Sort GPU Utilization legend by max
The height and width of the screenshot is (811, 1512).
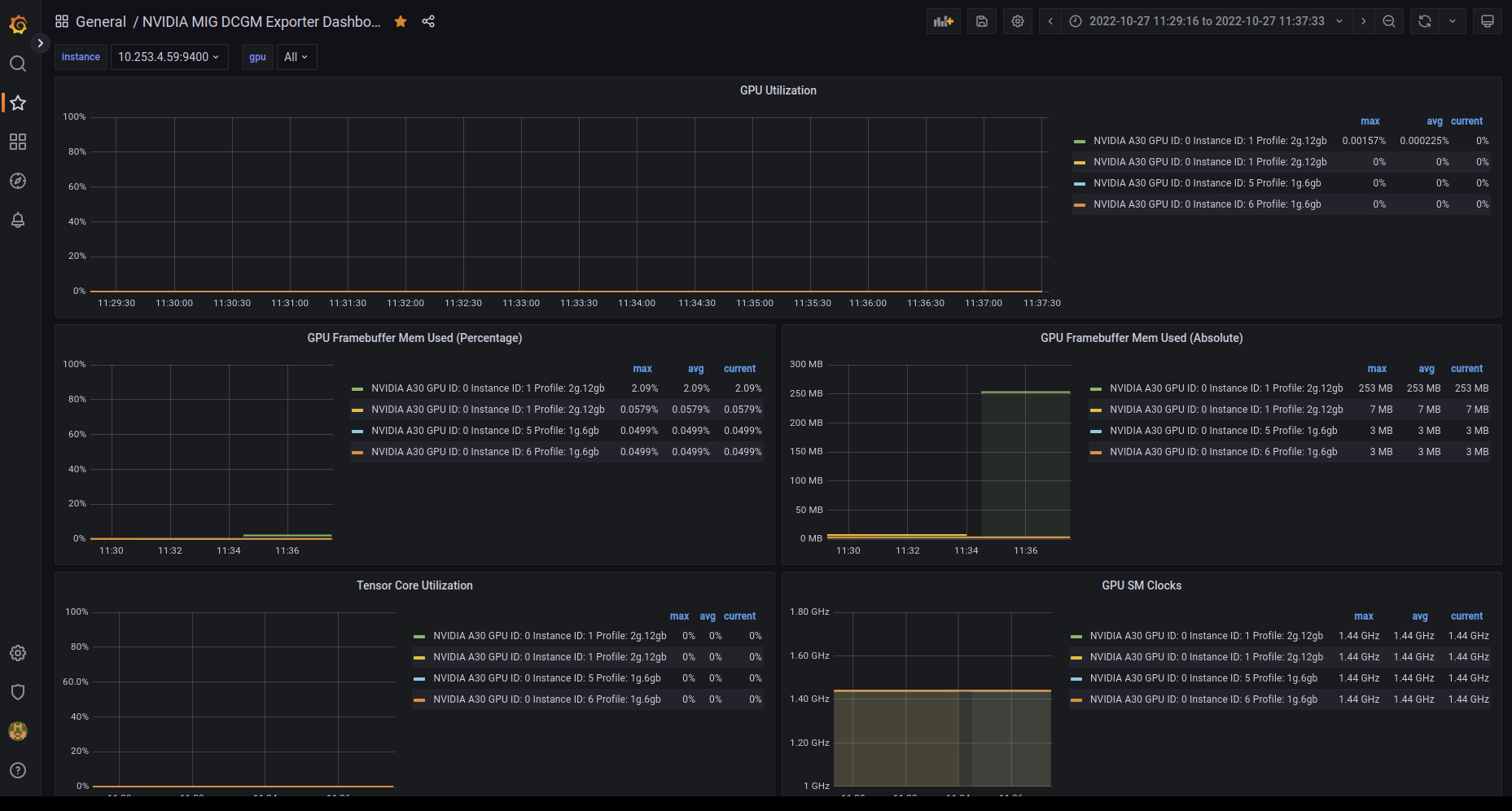click(1370, 121)
